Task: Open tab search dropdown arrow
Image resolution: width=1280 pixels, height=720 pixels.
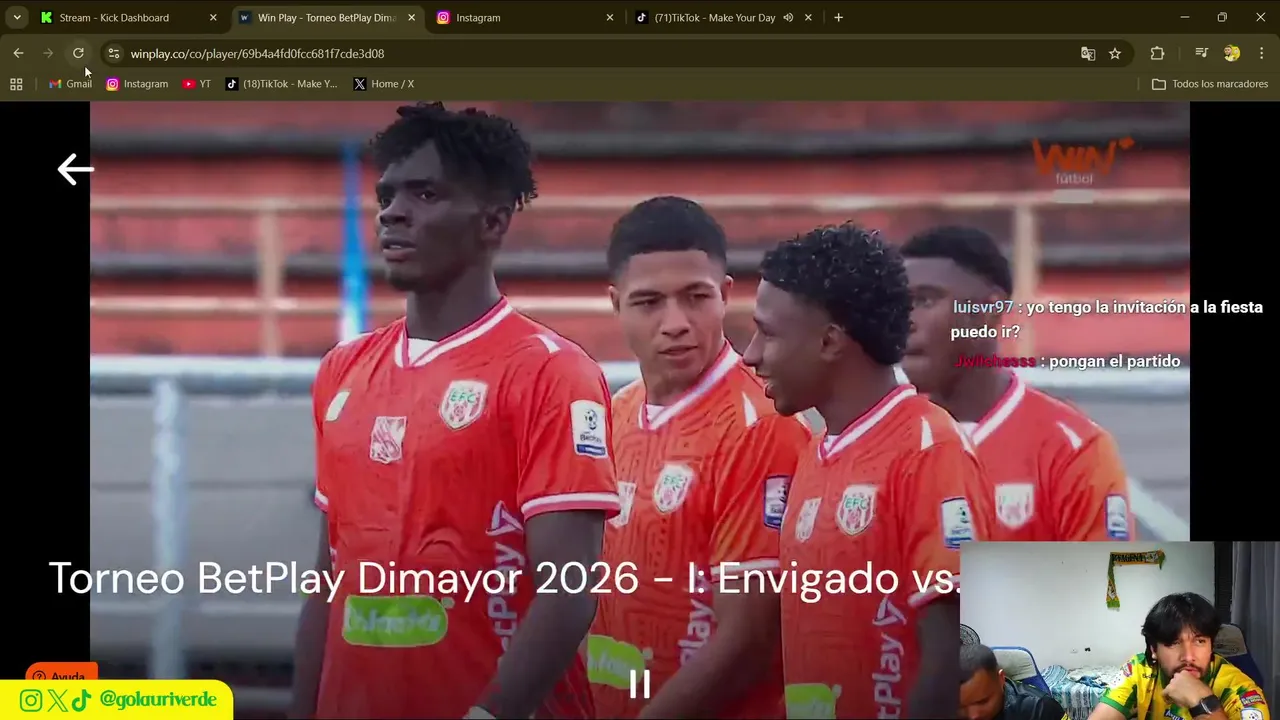Action: pos(17,17)
